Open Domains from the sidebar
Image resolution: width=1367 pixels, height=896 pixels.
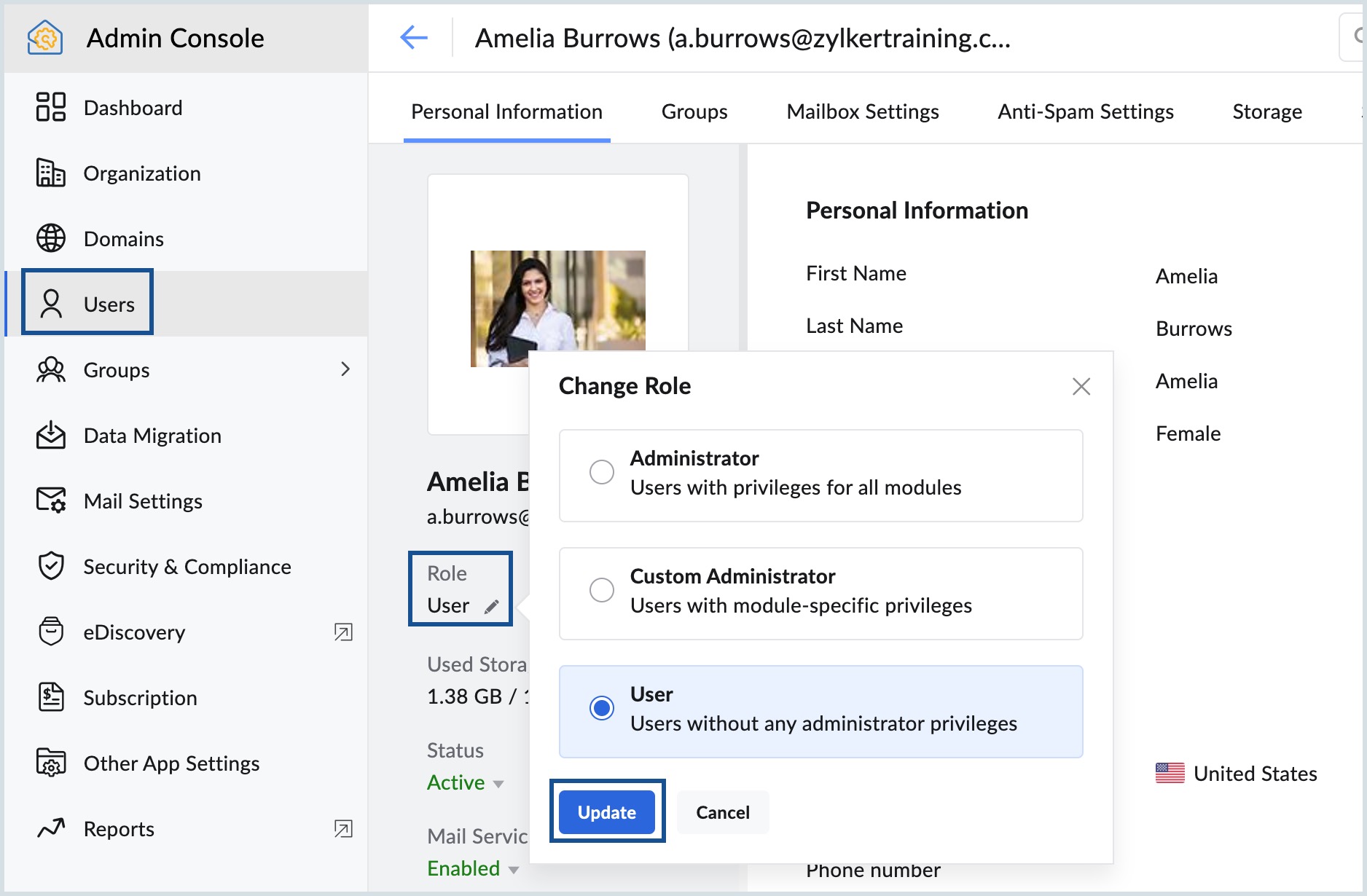click(x=186, y=238)
